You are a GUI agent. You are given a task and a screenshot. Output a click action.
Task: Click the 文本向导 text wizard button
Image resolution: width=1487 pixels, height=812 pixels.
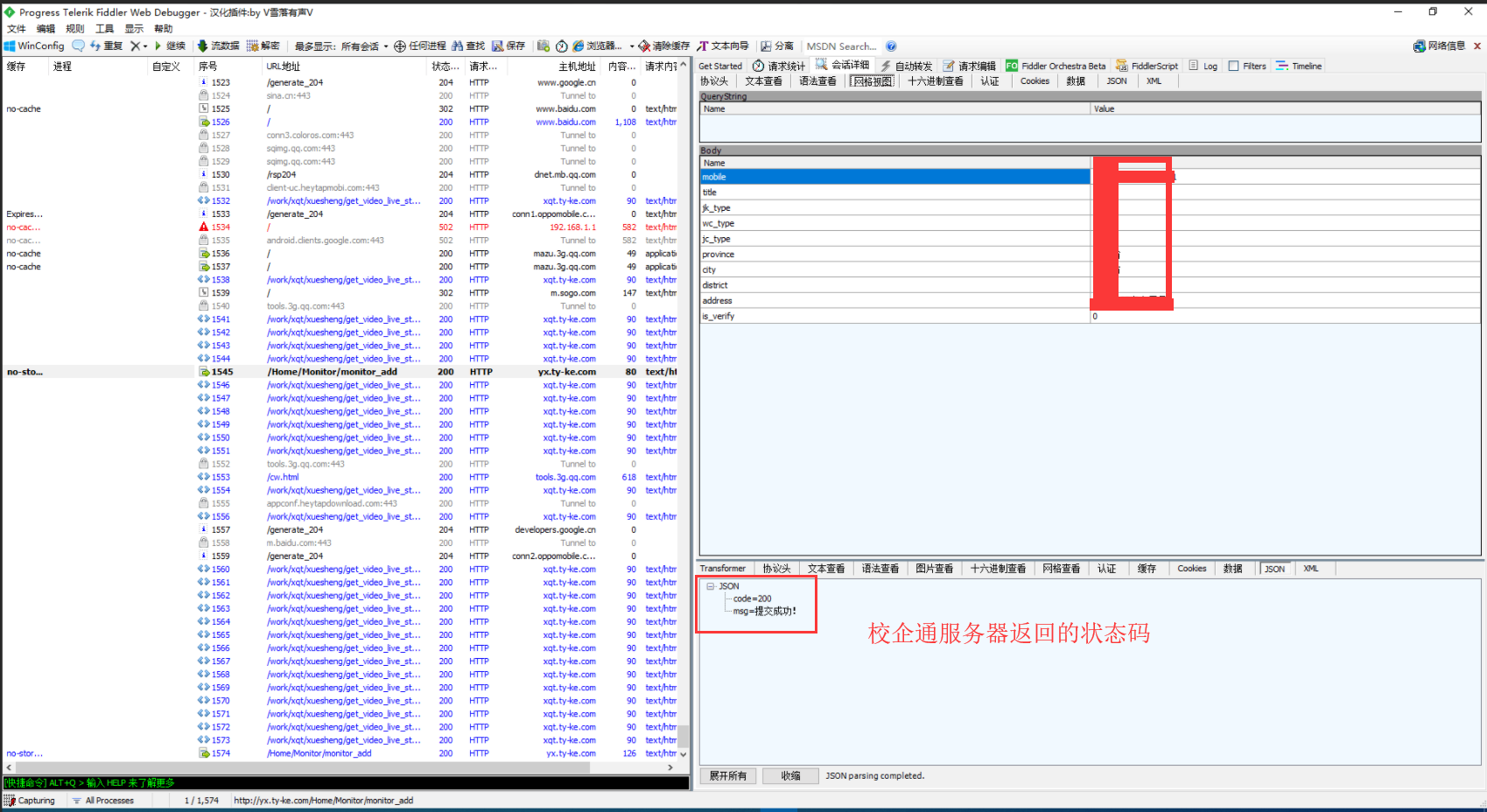click(723, 45)
